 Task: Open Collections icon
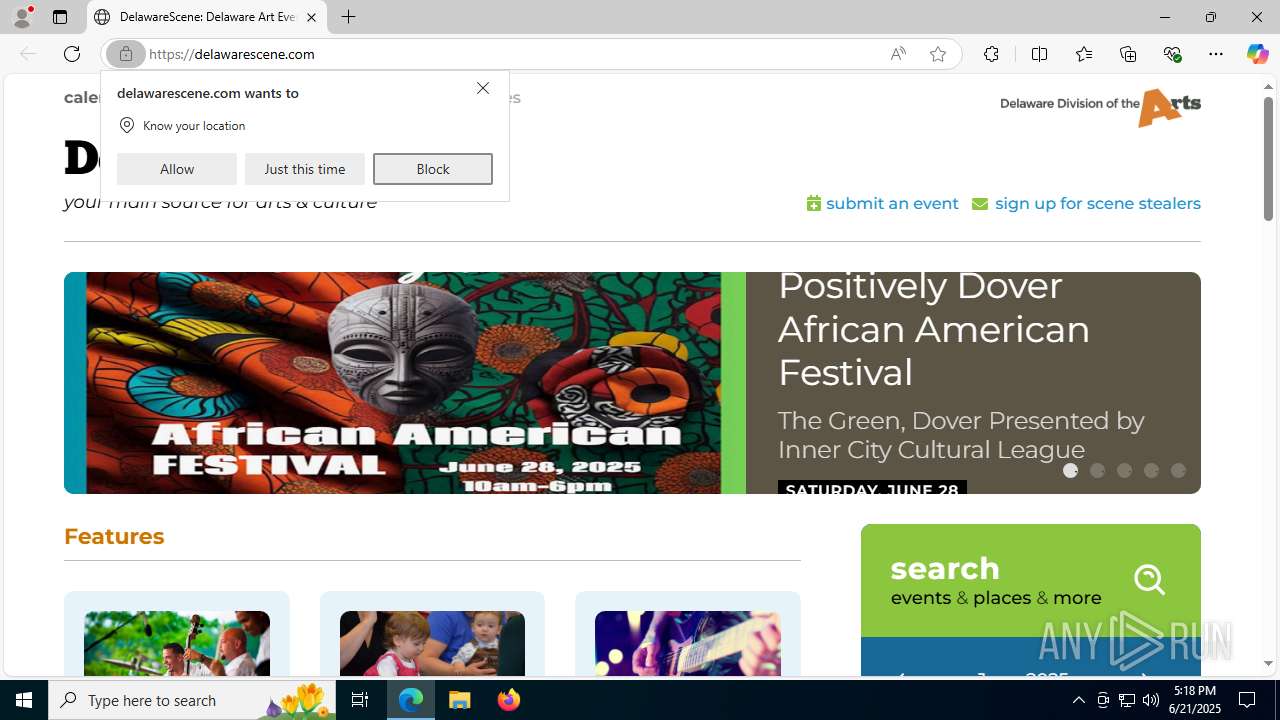pyautogui.click(x=1128, y=54)
